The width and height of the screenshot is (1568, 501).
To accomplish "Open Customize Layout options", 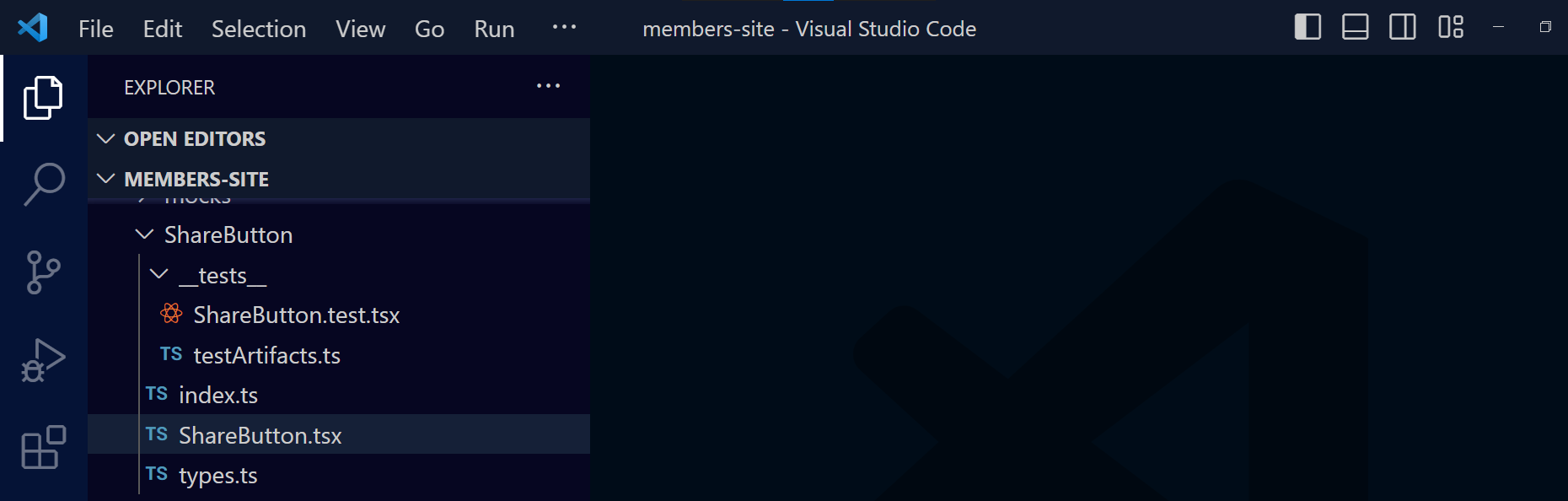I will tap(1451, 27).
